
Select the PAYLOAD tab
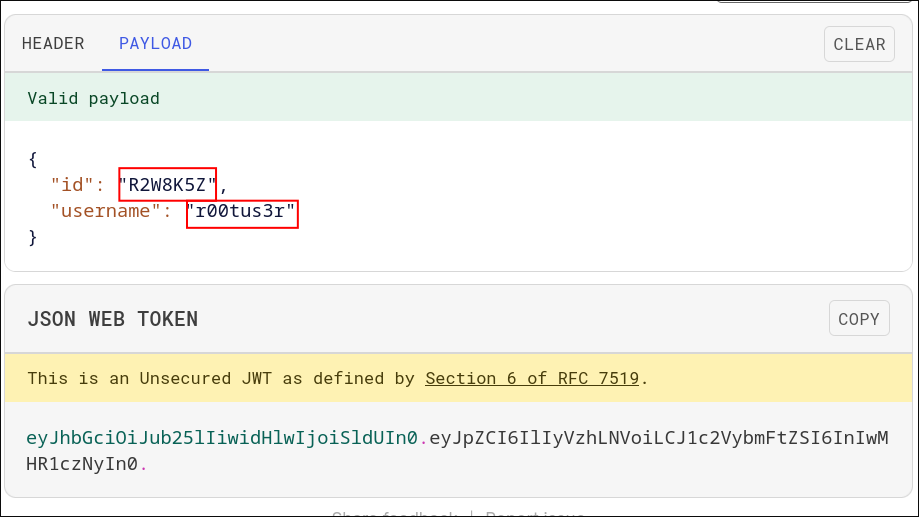(x=155, y=44)
